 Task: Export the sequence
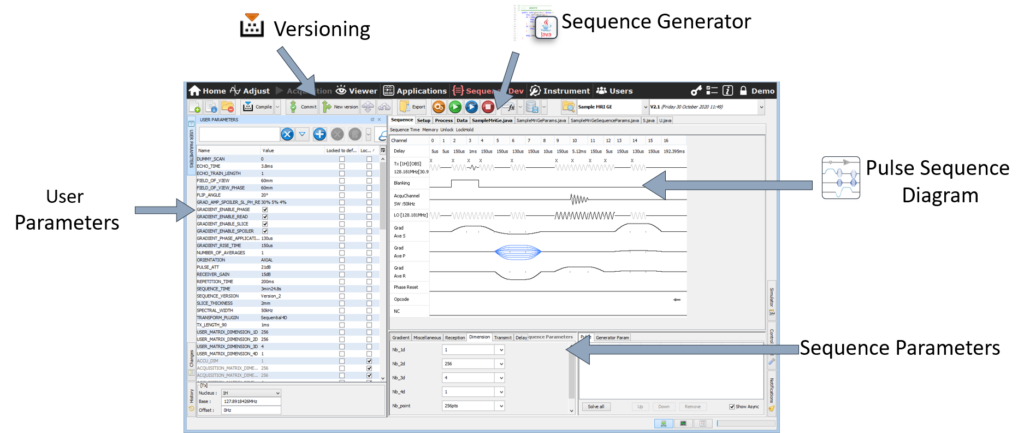[413, 106]
